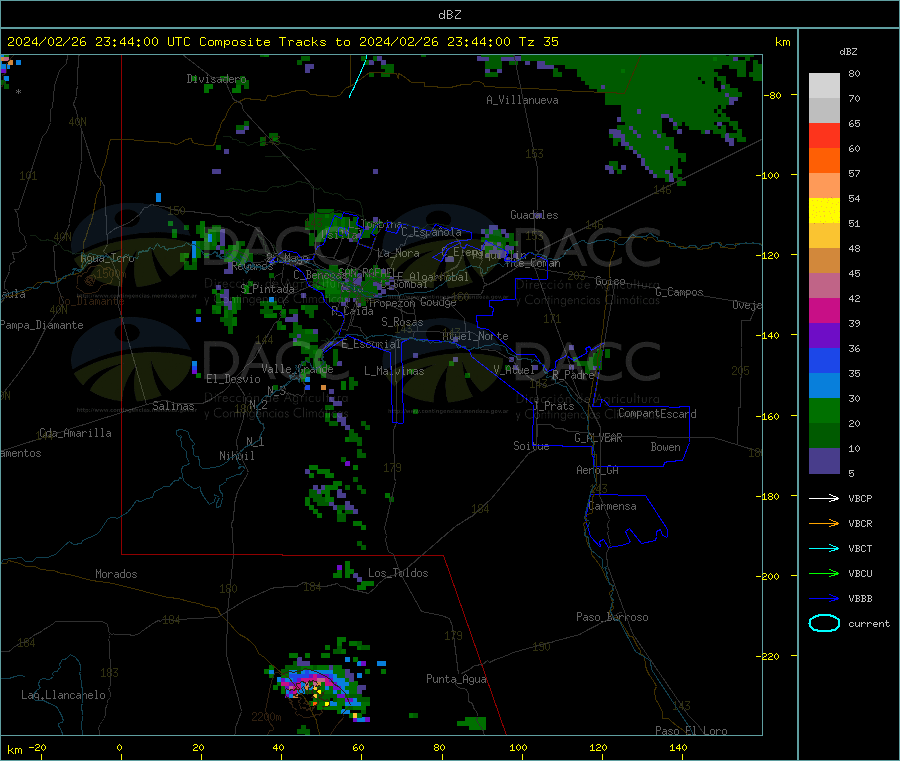Click the Paso_Barroso map label

(x=612, y=617)
